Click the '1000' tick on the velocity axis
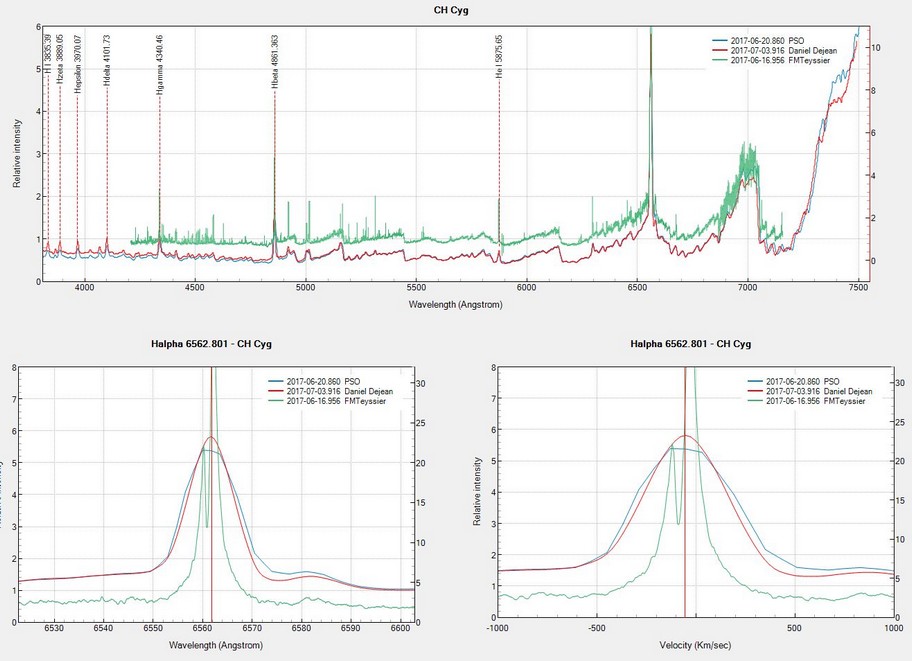The image size is (912, 661). [894, 628]
